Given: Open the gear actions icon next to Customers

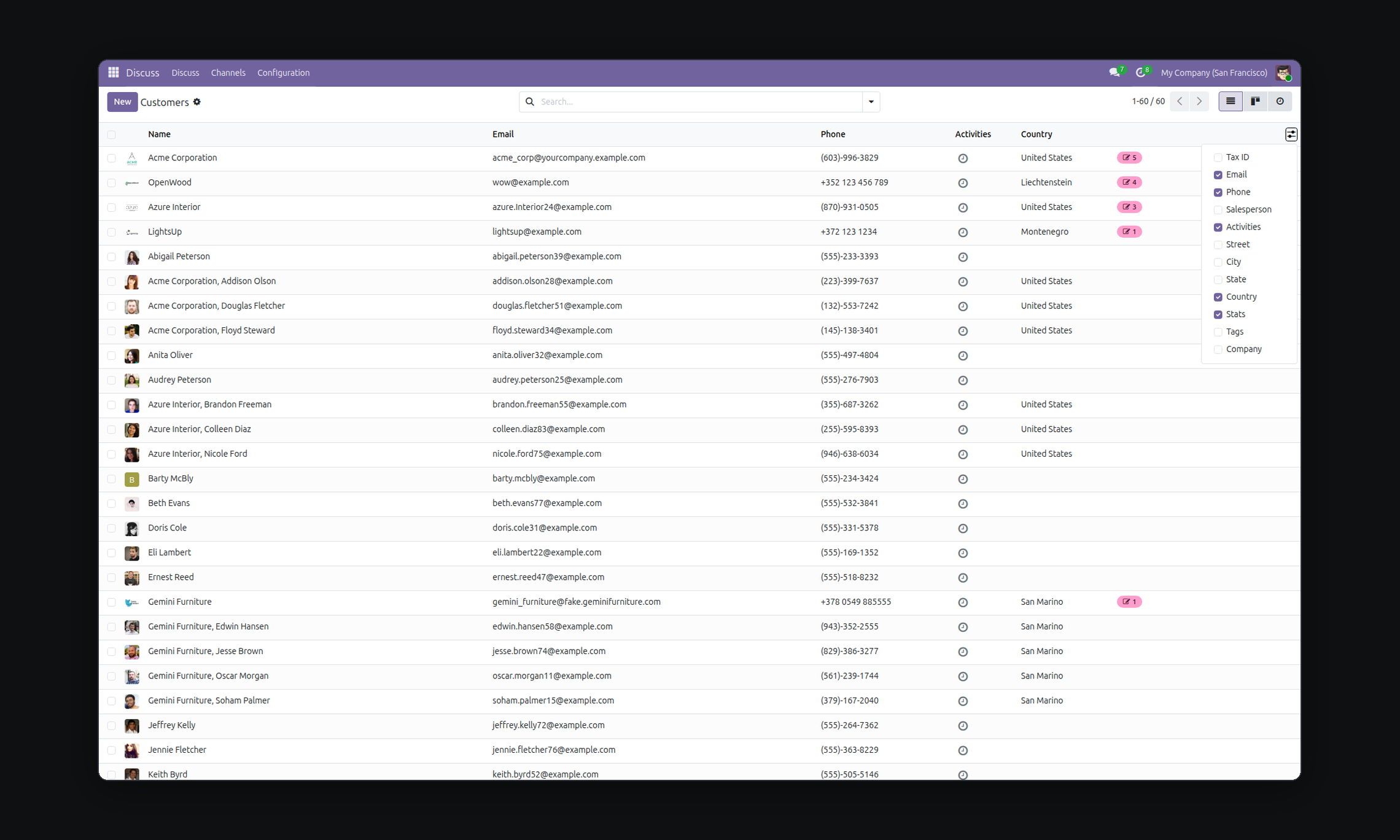Looking at the screenshot, I should [x=197, y=102].
